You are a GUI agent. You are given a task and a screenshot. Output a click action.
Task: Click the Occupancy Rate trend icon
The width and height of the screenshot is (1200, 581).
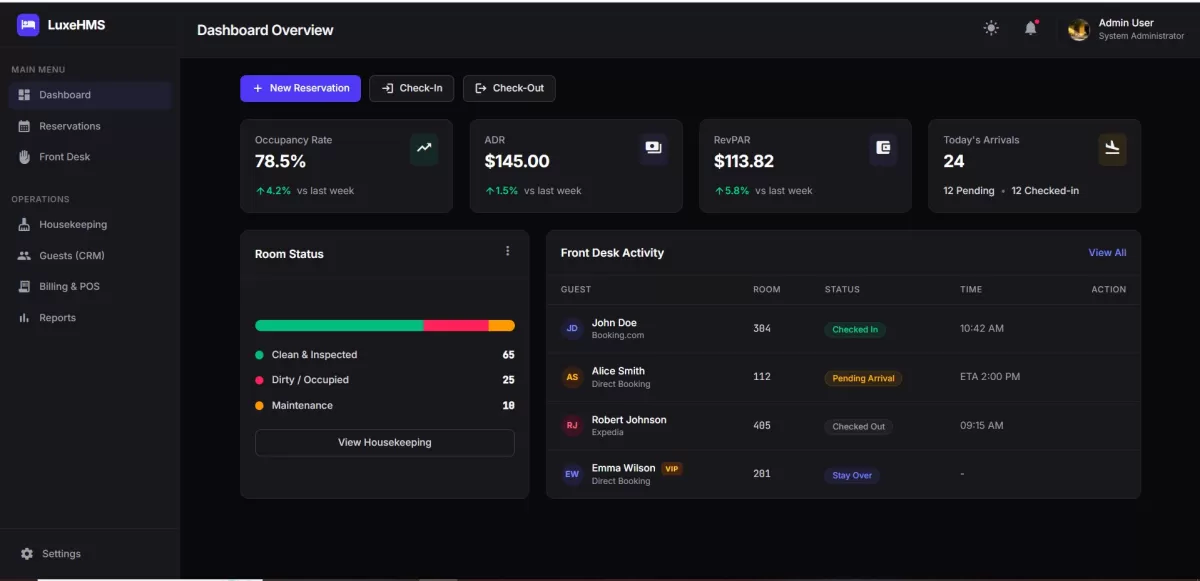click(424, 148)
